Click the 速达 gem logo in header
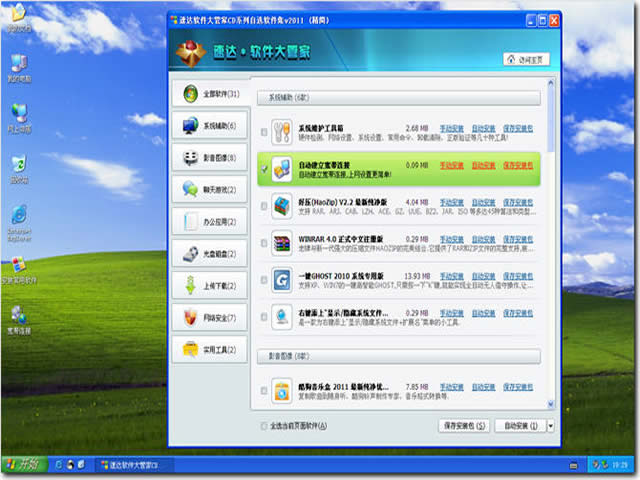640x480 pixels. (x=191, y=53)
